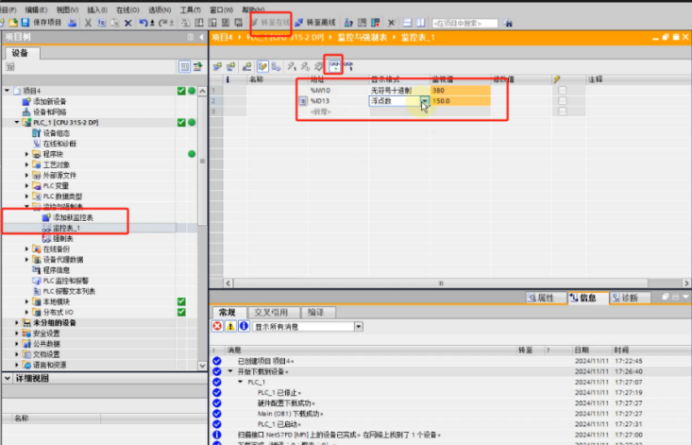Open display format dropdown for %ID13 row
The width and height of the screenshot is (692, 445).
click(x=424, y=101)
